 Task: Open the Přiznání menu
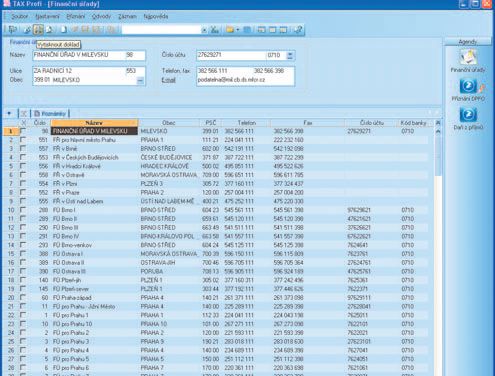tap(75, 16)
